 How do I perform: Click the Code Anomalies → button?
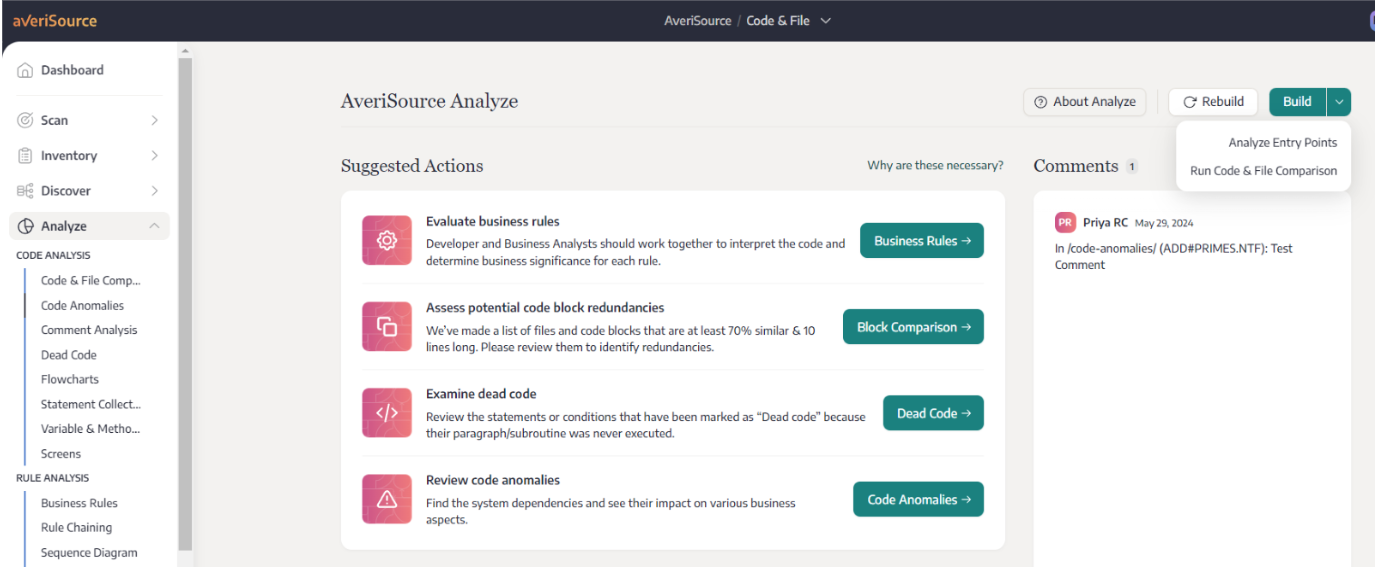918,499
